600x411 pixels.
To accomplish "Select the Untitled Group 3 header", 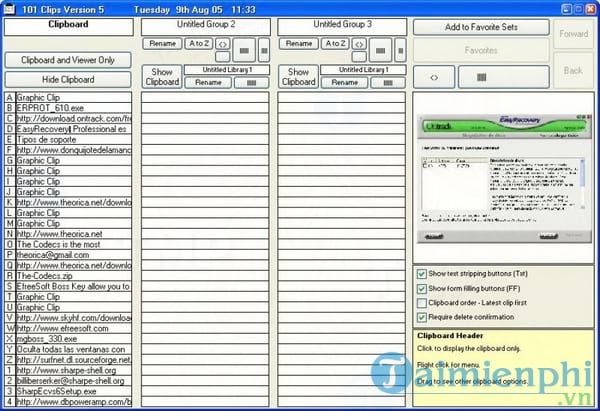I will [342, 24].
